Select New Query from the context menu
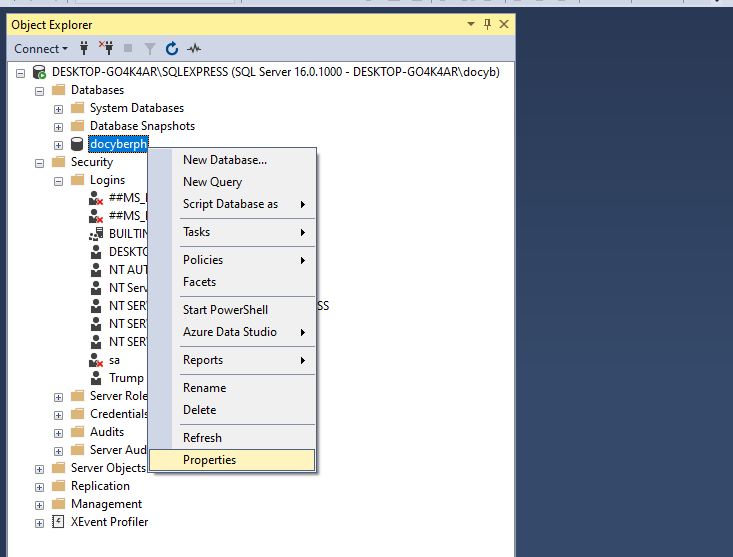733x557 pixels. [x=212, y=182]
